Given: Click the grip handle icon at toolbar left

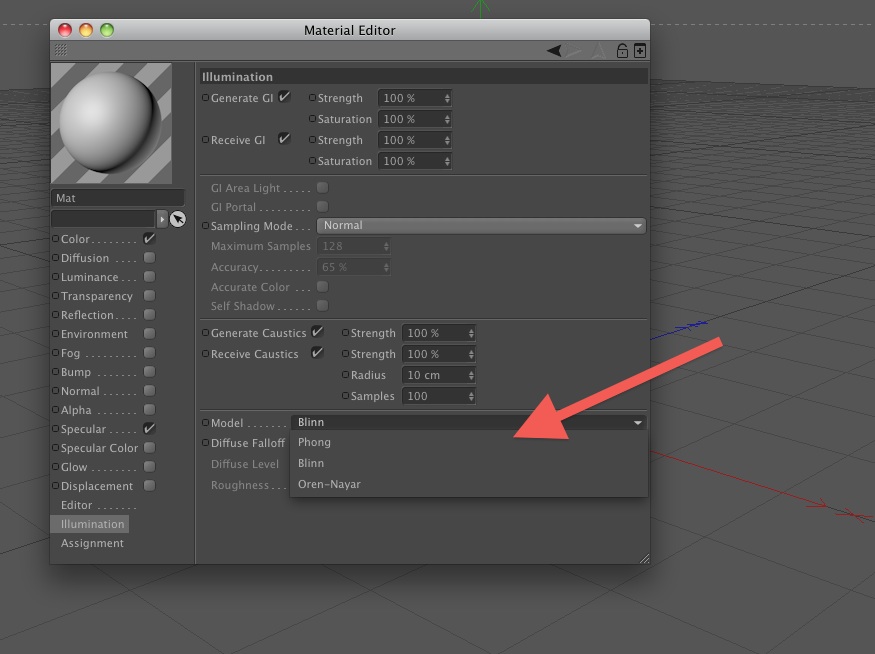Looking at the screenshot, I should pyautogui.click(x=61, y=50).
